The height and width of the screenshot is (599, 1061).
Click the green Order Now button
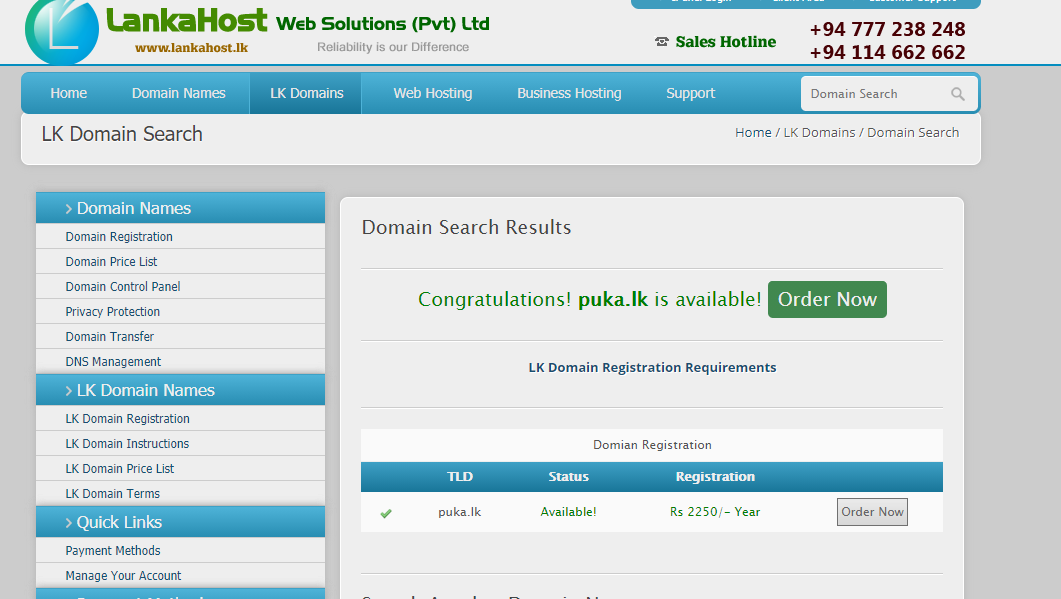point(827,299)
